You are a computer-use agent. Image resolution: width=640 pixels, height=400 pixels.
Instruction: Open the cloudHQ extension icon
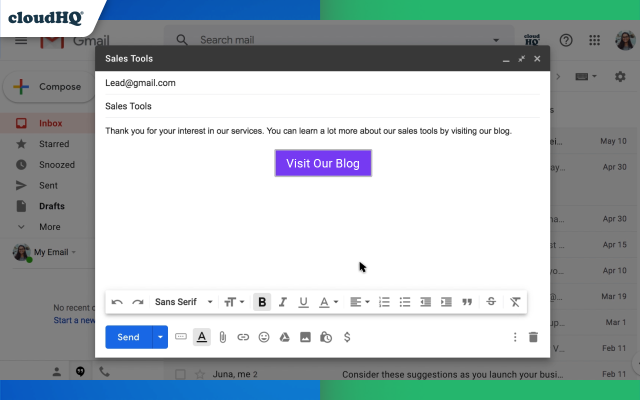tap(532, 40)
